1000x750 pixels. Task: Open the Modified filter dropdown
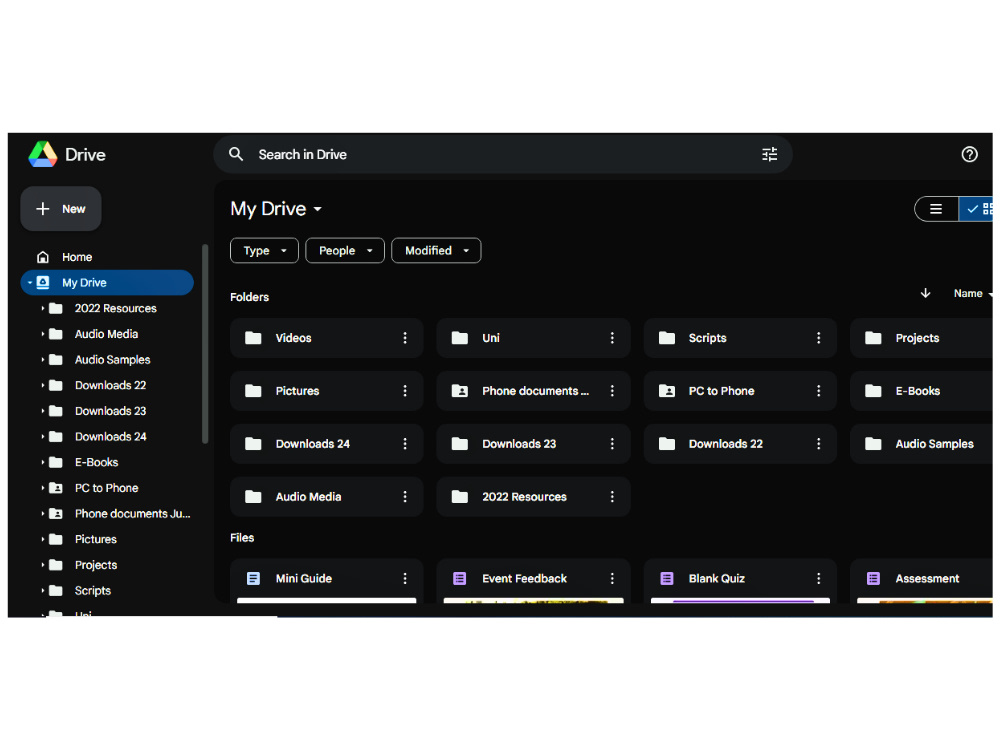436,251
